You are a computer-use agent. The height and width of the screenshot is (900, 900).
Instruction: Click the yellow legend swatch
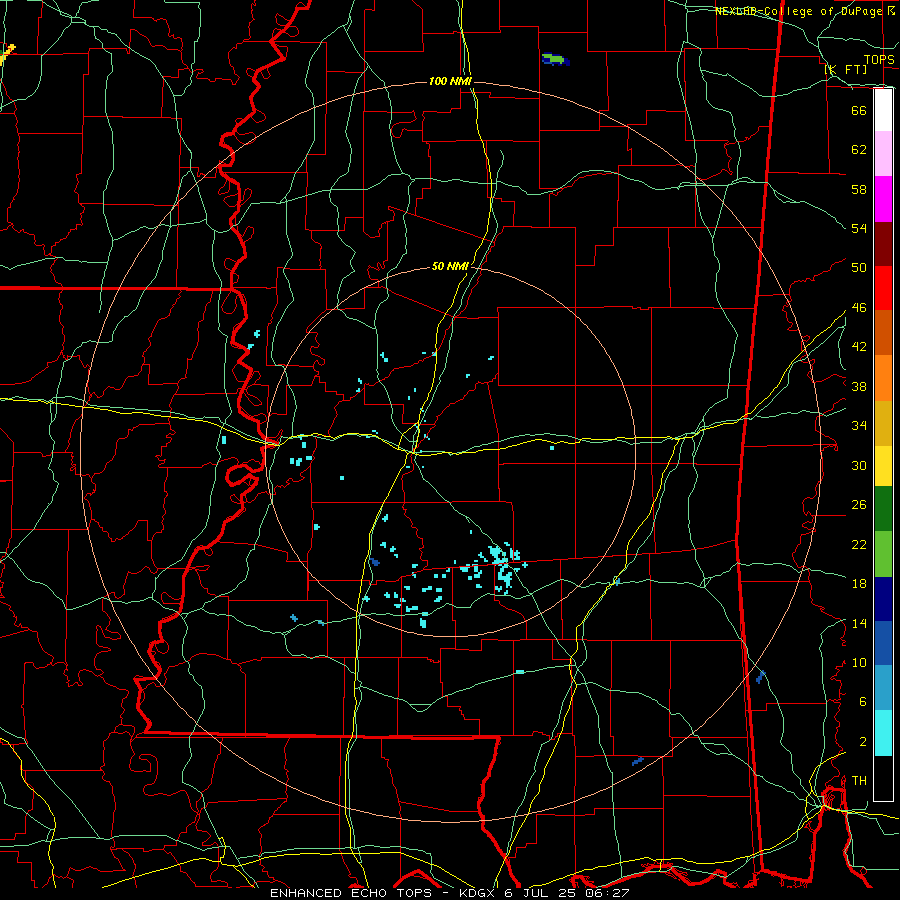pyautogui.click(x=883, y=466)
